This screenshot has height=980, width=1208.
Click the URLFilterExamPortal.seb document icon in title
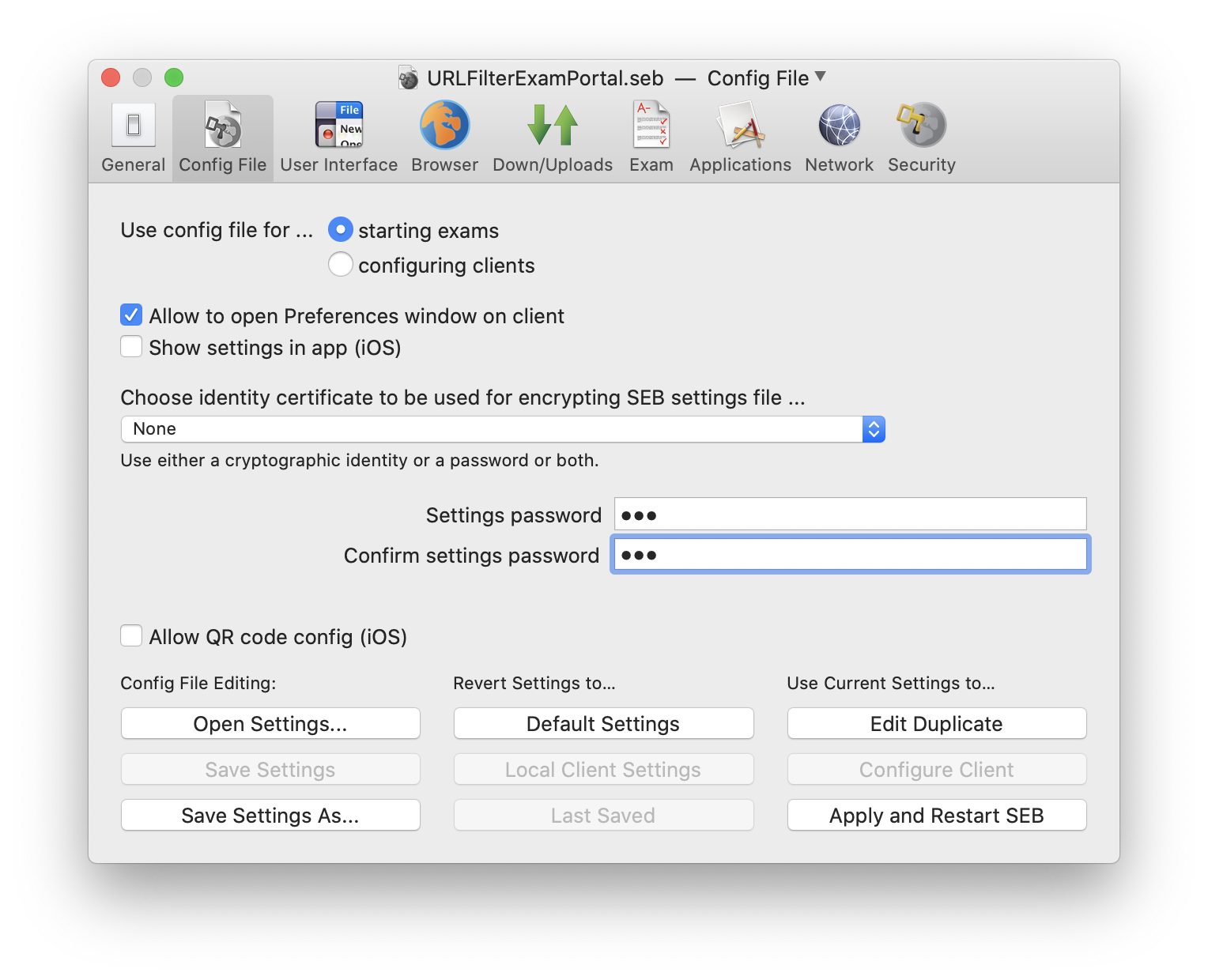(x=408, y=77)
